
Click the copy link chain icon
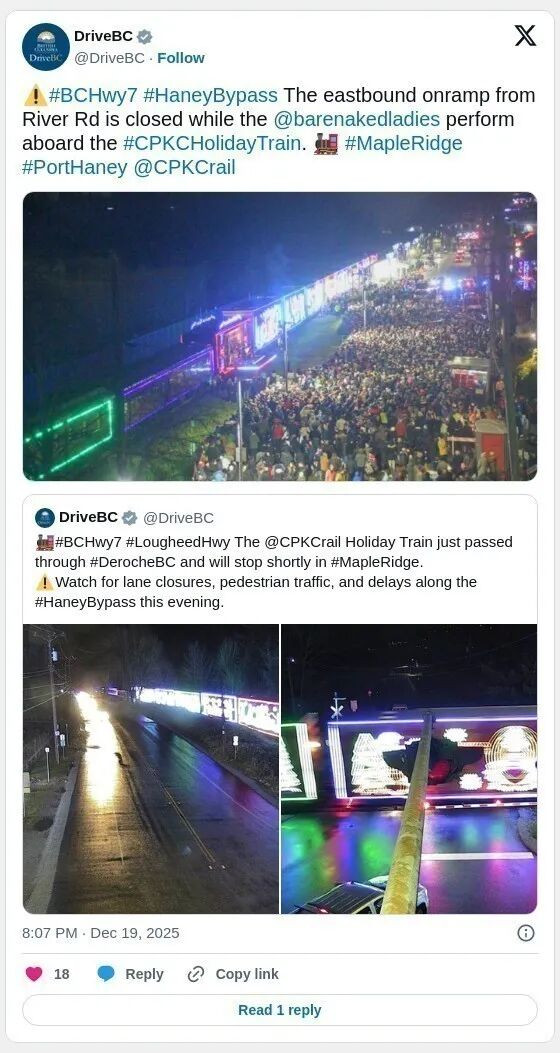[x=195, y=974]
